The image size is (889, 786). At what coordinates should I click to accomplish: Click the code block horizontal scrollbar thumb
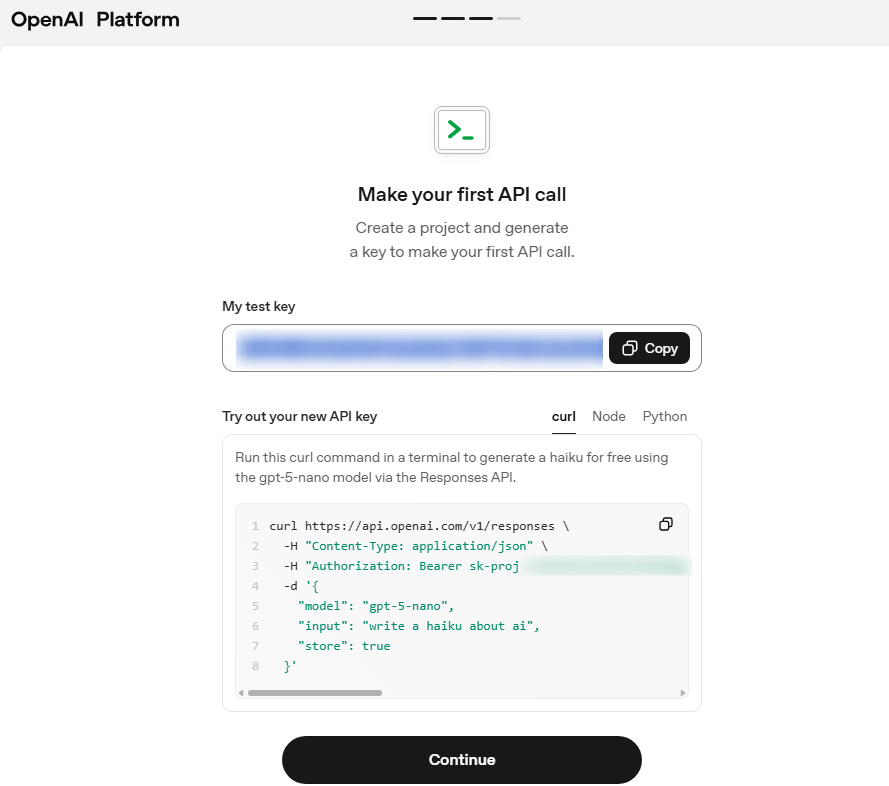pyautogui.click(x=315, y=692)
